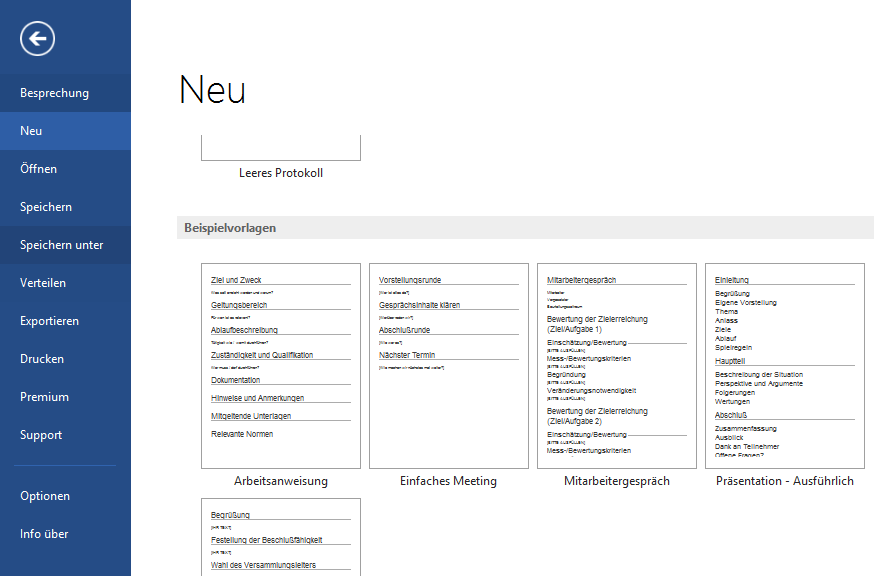The height and width of the screenshot is (576, 886).
Task: Click the back arrow button
Action: click(x=37, y=39)
